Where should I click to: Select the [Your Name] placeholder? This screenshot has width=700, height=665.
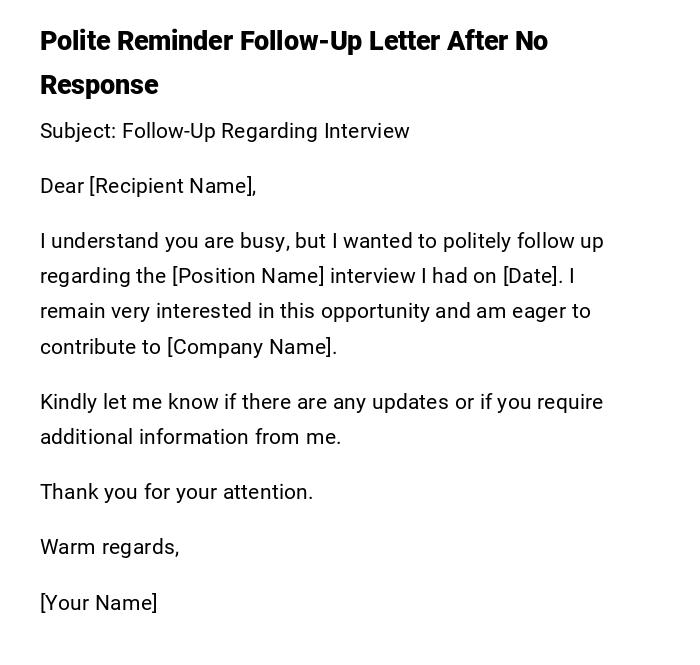(x=98, y=603)
